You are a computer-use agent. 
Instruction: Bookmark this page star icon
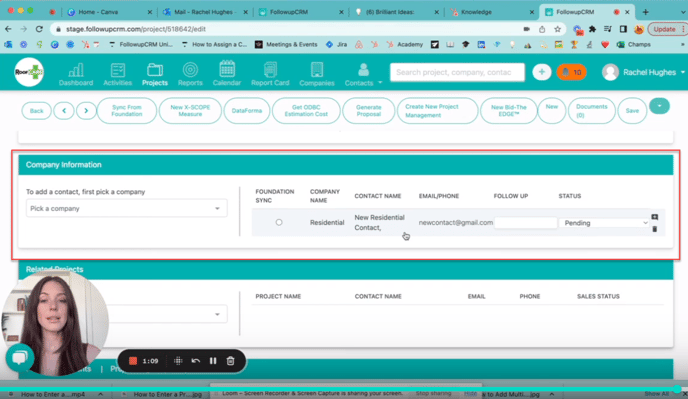point(557,29)
